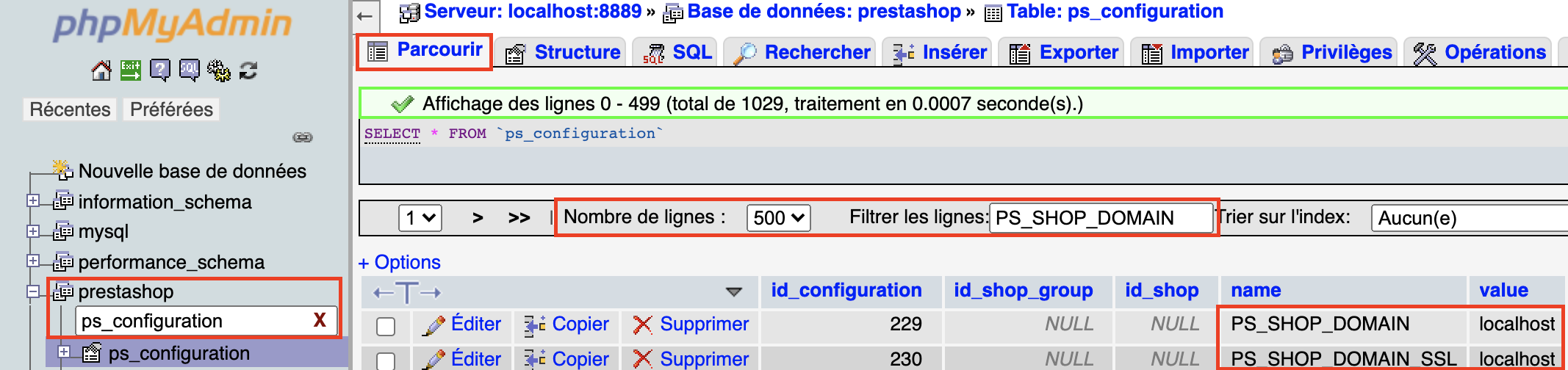
Task: Expand the + Options link
Action: (400, 262)
